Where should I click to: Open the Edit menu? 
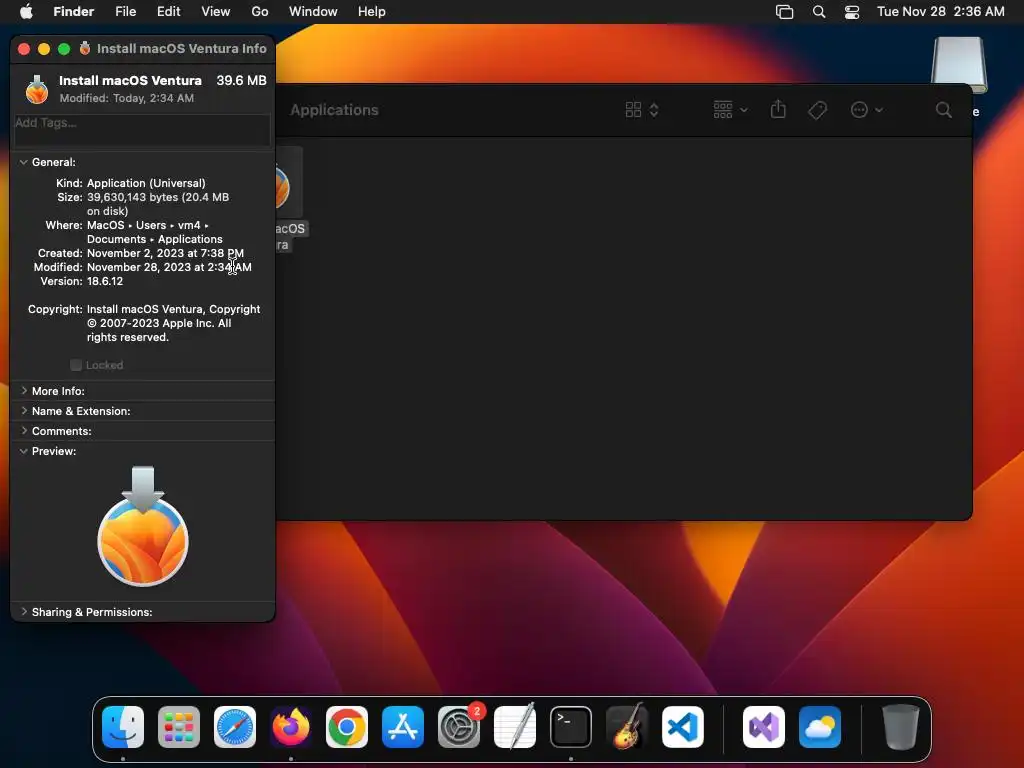click(168, 12)
